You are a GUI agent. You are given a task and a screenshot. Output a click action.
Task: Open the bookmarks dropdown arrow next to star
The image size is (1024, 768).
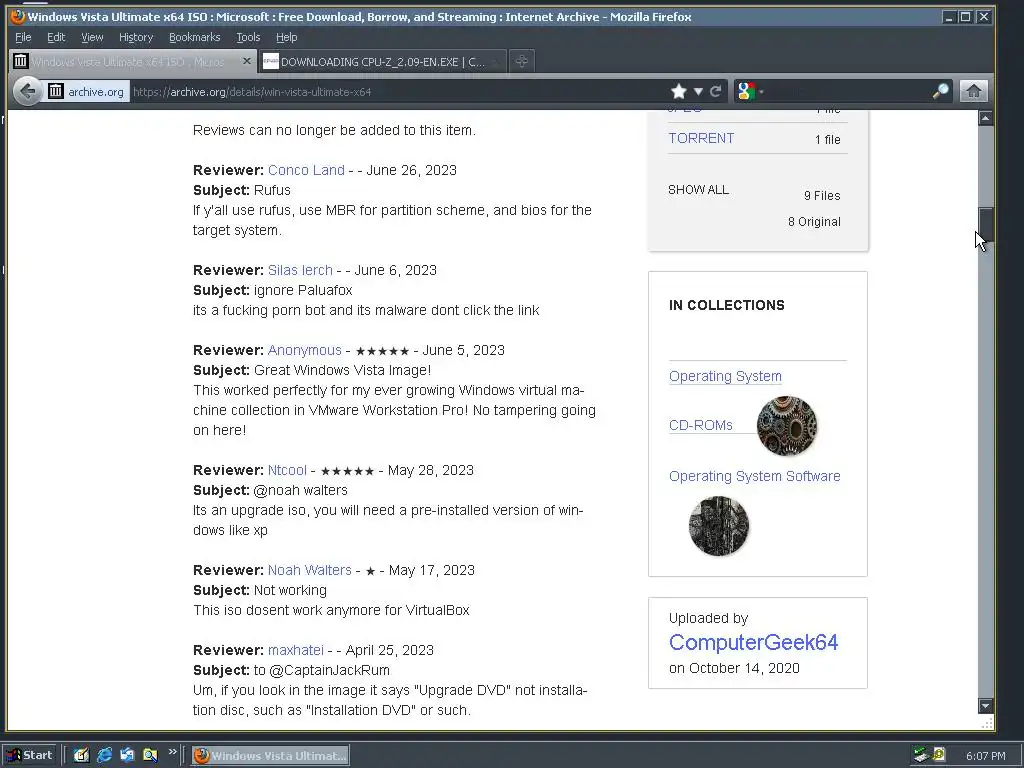pyautogui.click(x=698, y=91)
